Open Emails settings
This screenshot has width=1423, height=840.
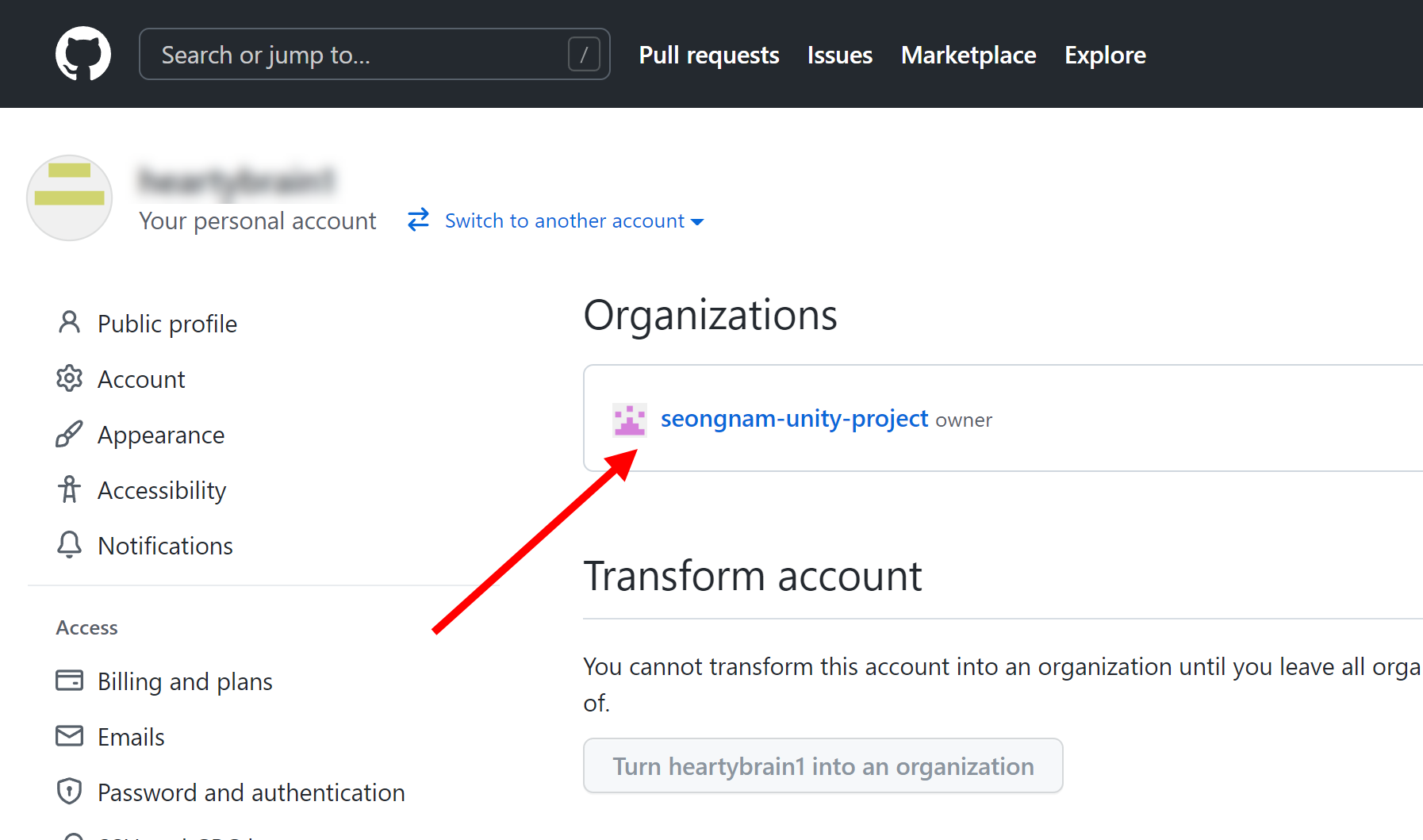pyautogui.click(x=131, y=737)
